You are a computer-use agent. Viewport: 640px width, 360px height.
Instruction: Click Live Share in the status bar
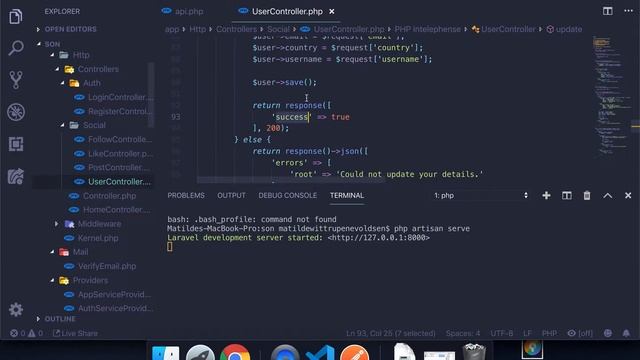click(76, 333)
